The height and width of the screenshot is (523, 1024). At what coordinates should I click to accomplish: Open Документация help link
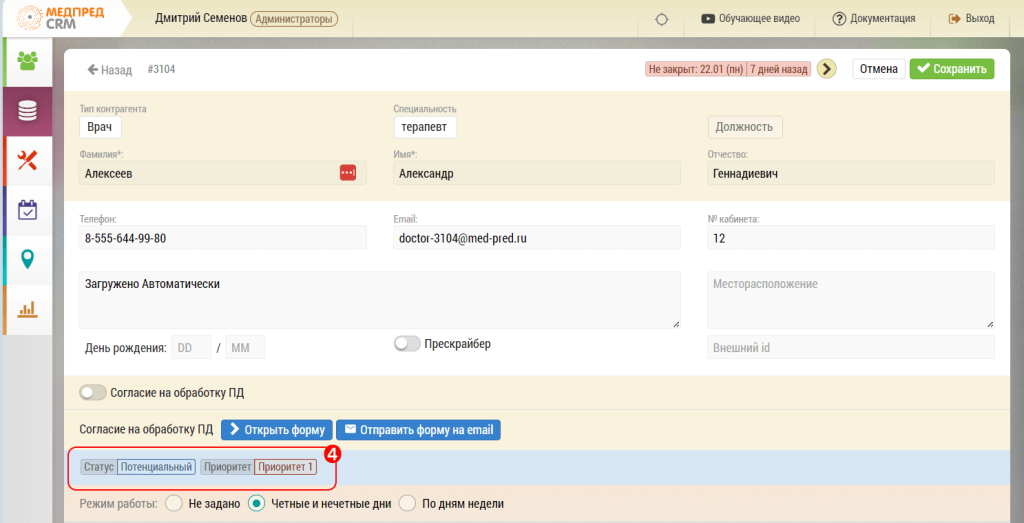click(874, 19)
